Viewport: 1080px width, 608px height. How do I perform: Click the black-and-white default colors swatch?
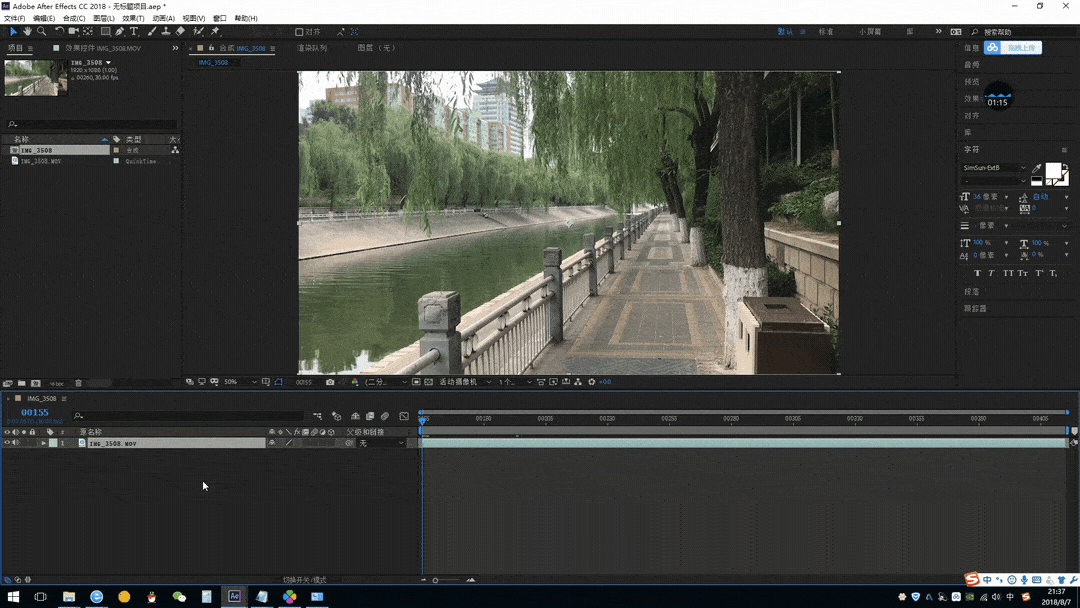pos(1037,180)
